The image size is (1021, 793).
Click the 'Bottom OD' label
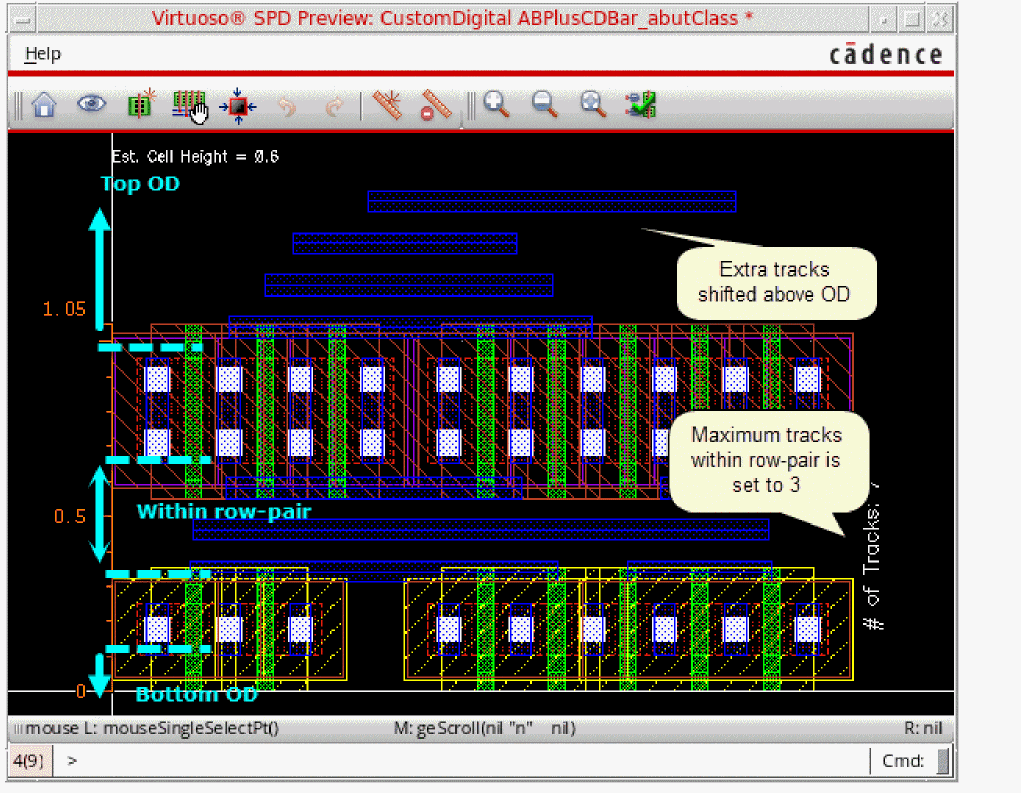(x=196, y=695)
